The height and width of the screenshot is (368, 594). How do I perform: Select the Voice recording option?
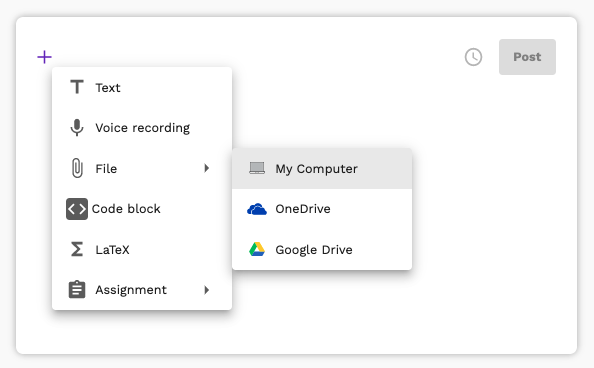point(142,128)
